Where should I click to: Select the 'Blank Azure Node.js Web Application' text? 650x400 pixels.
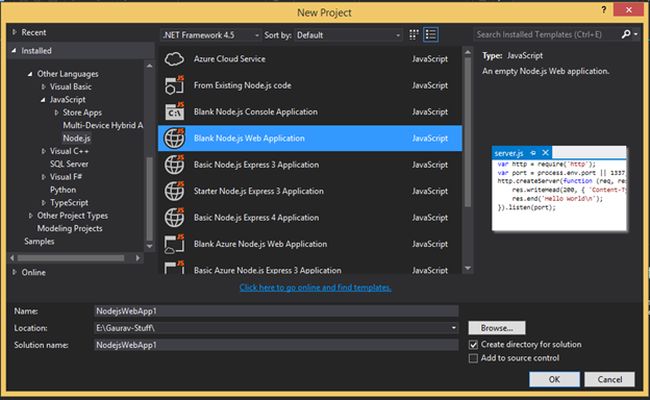[x=260, y=244]
